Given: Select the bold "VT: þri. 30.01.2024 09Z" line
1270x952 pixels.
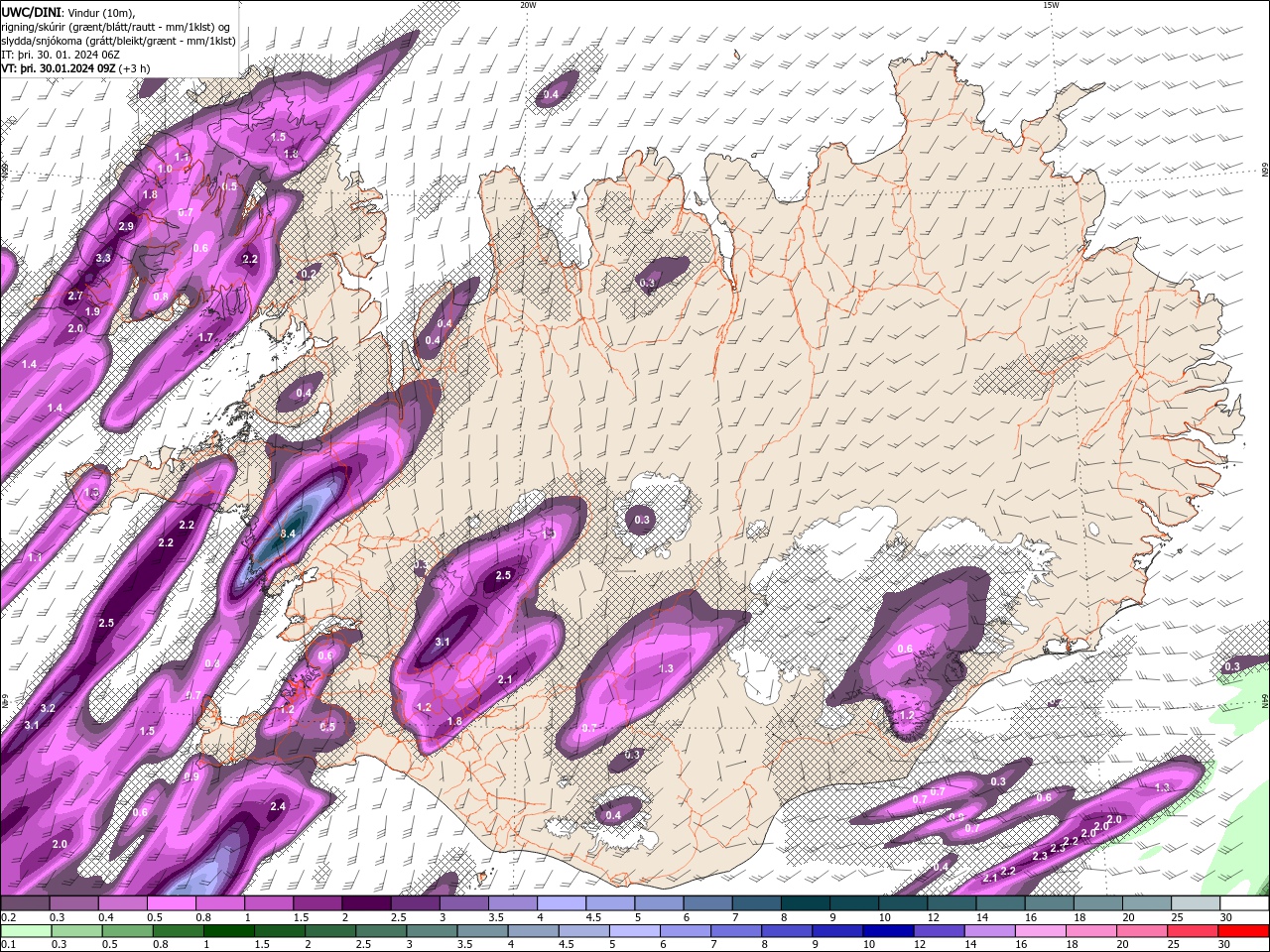Looking at the screenshot, I should click(x=60, y=68).
